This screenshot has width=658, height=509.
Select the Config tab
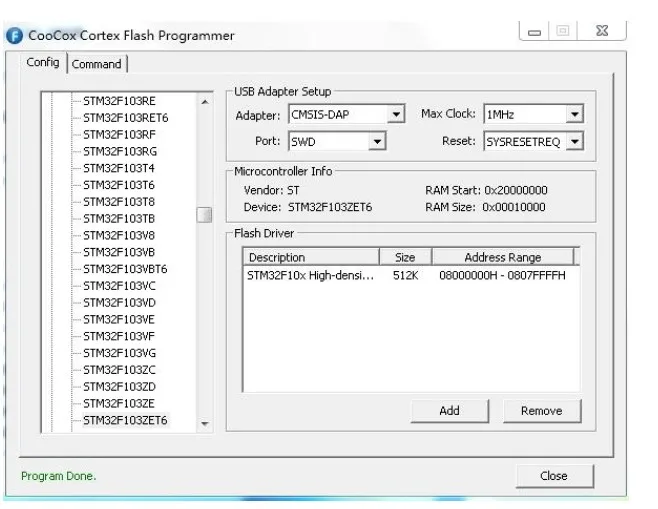tap(43, 62)
